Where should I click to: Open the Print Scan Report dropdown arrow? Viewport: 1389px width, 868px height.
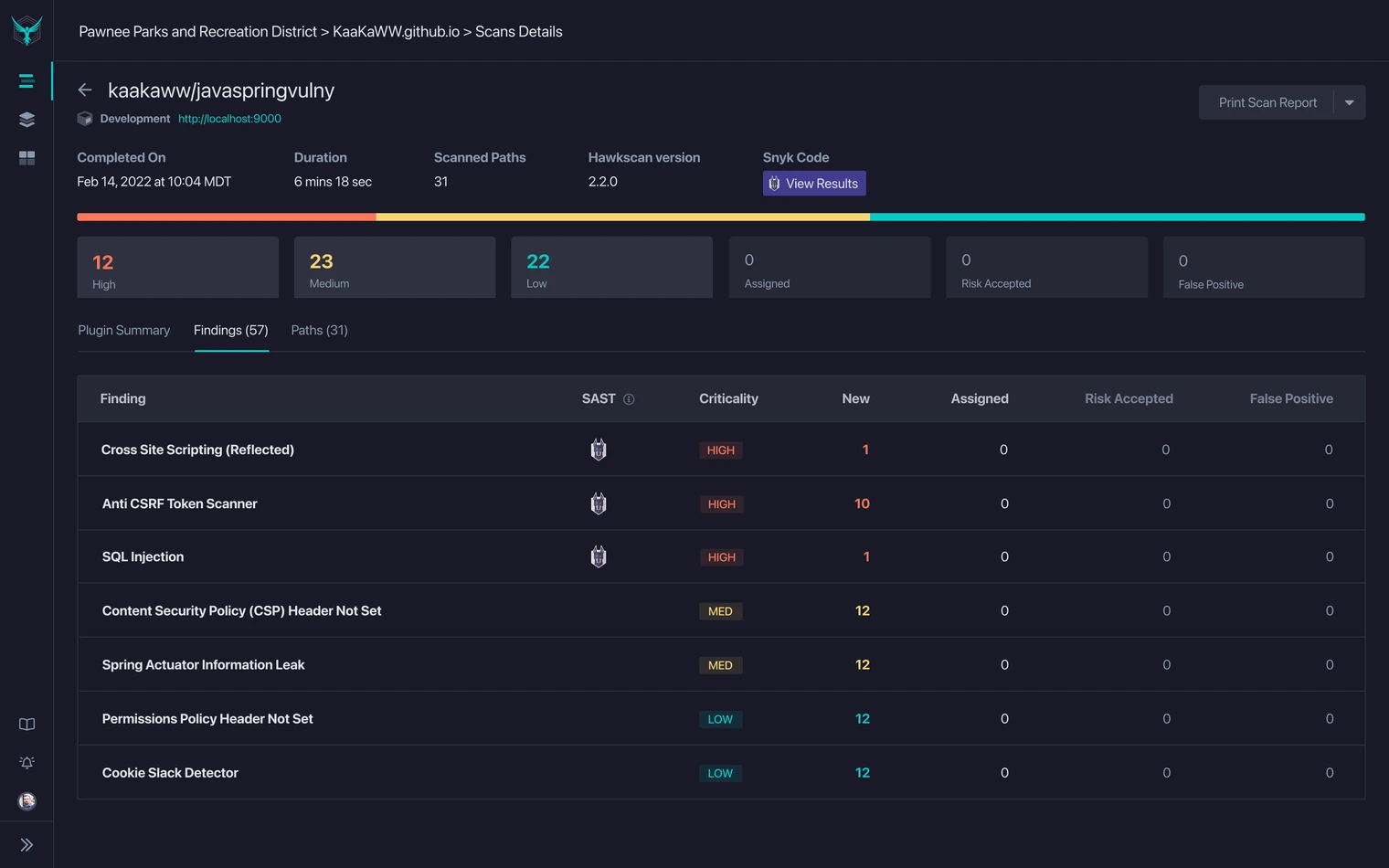pyautogui.click(x=1350, y=101)
